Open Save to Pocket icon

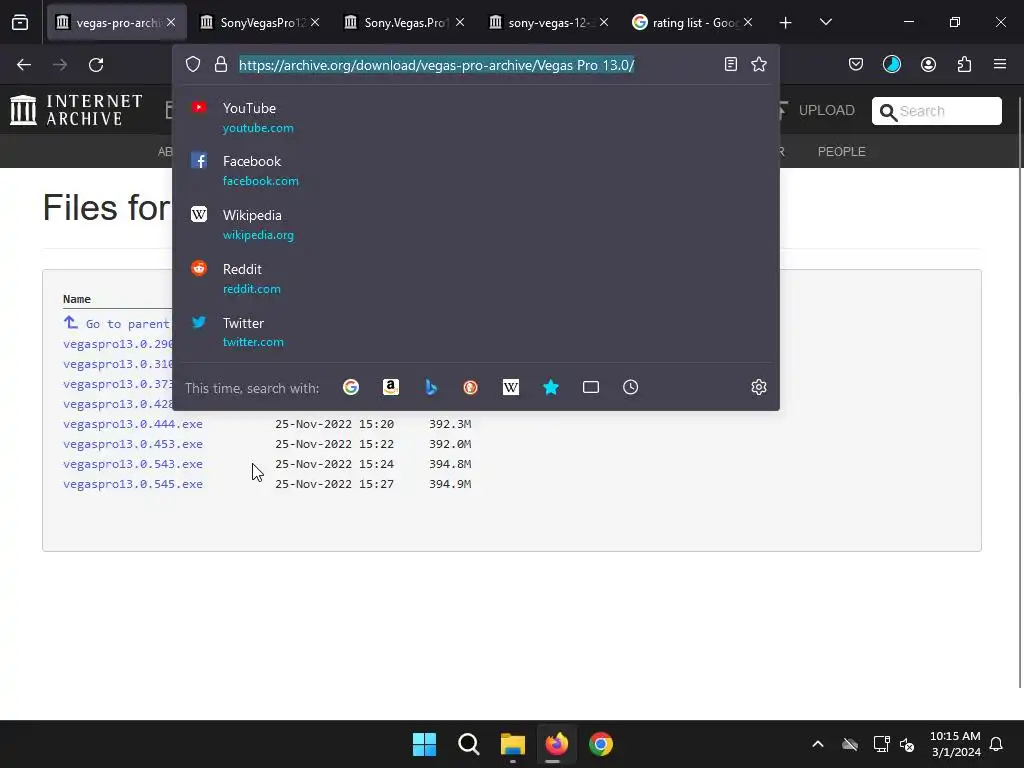click(x=856, y=64)
